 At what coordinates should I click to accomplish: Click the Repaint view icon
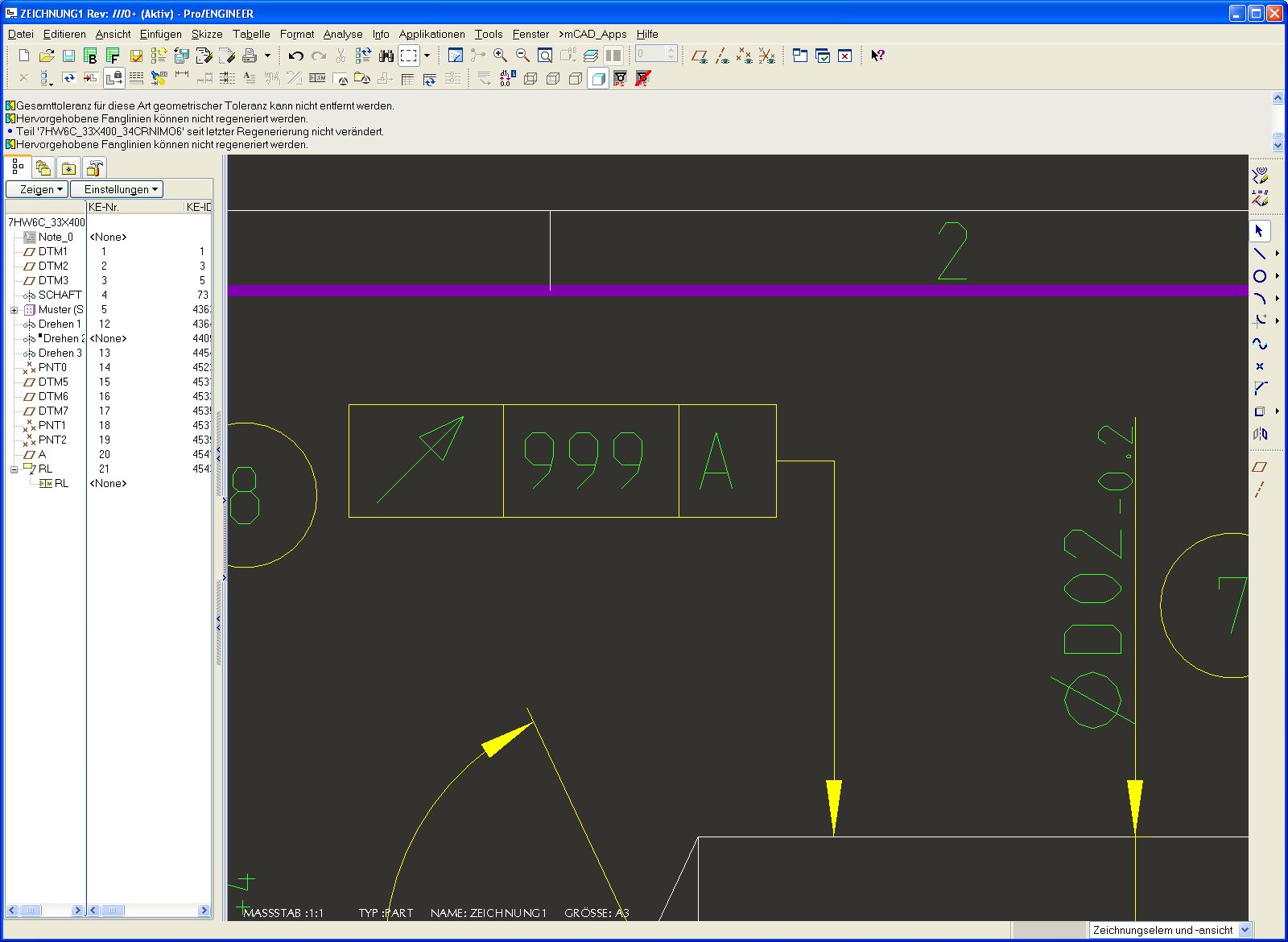point(456,56)
